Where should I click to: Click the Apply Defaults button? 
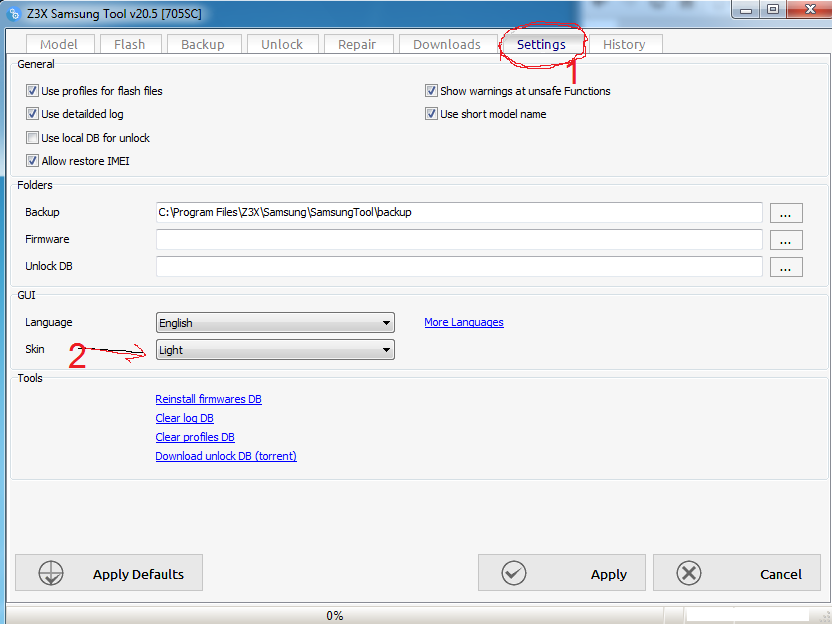tap(109, 573)
